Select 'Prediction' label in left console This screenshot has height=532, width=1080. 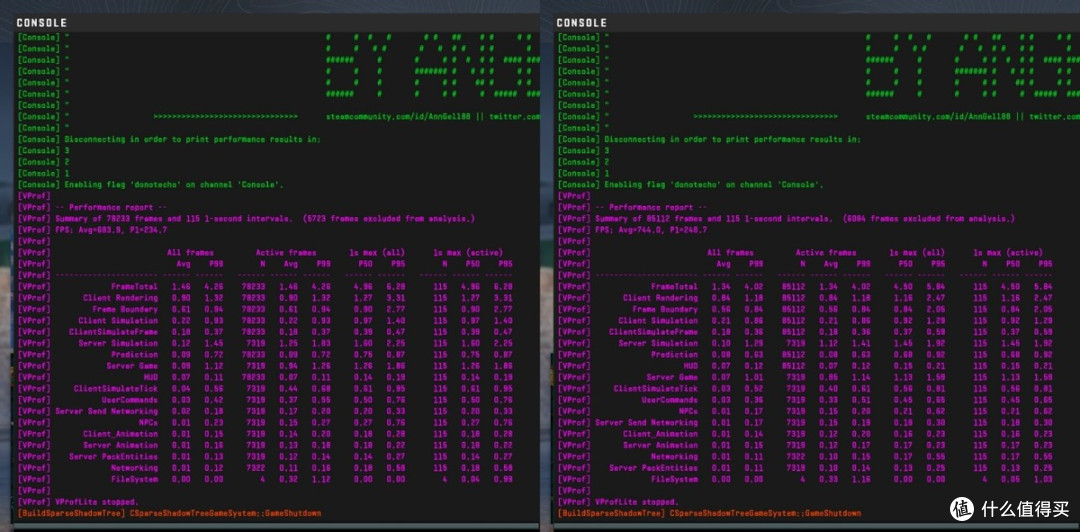click(x=134, y=354)
